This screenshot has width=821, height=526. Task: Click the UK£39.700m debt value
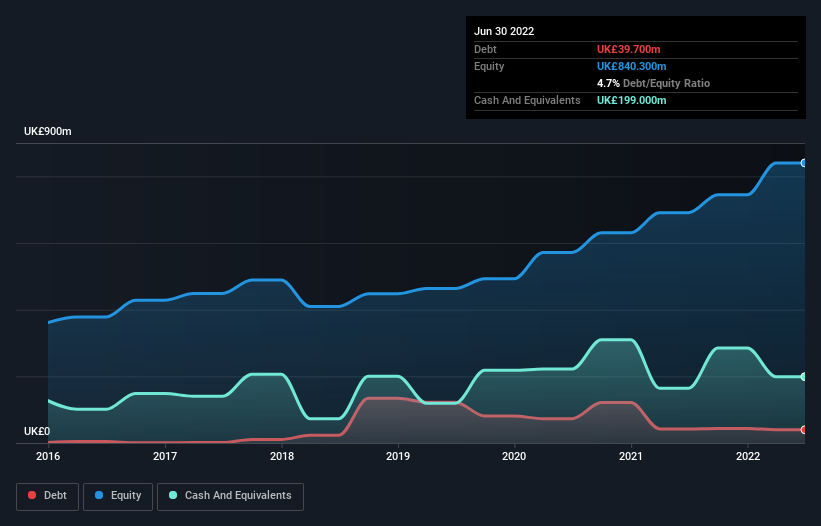coord(628,49)
